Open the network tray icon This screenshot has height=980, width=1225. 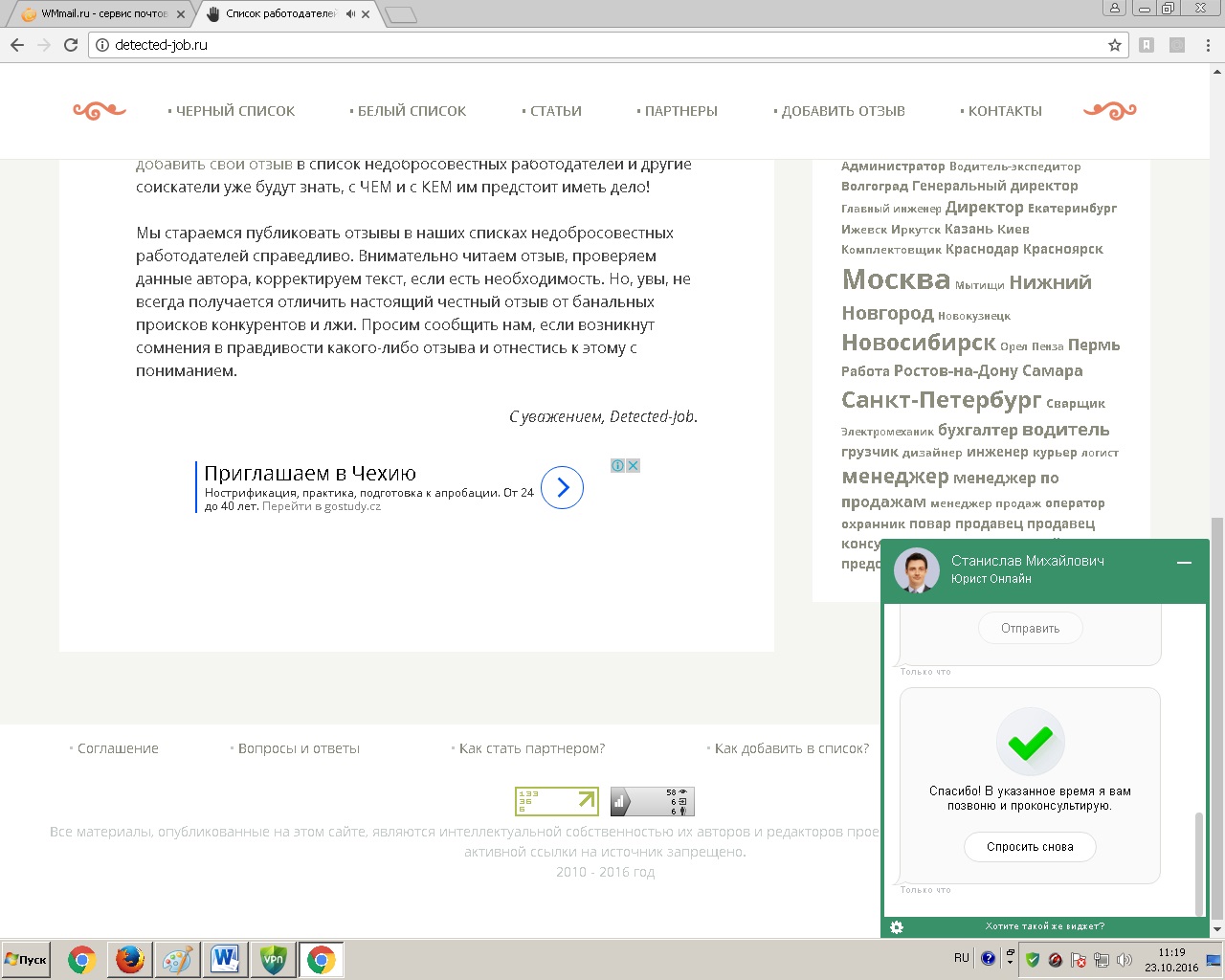[1102, 959]
